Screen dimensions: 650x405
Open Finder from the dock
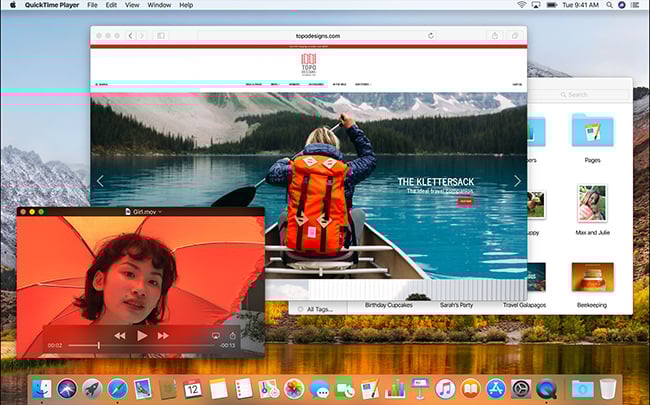42,389
